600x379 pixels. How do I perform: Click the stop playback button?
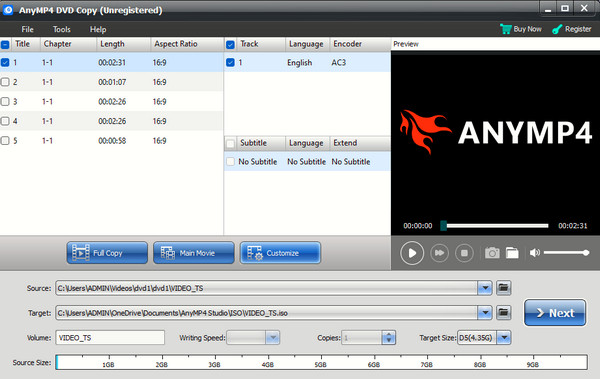464,253
